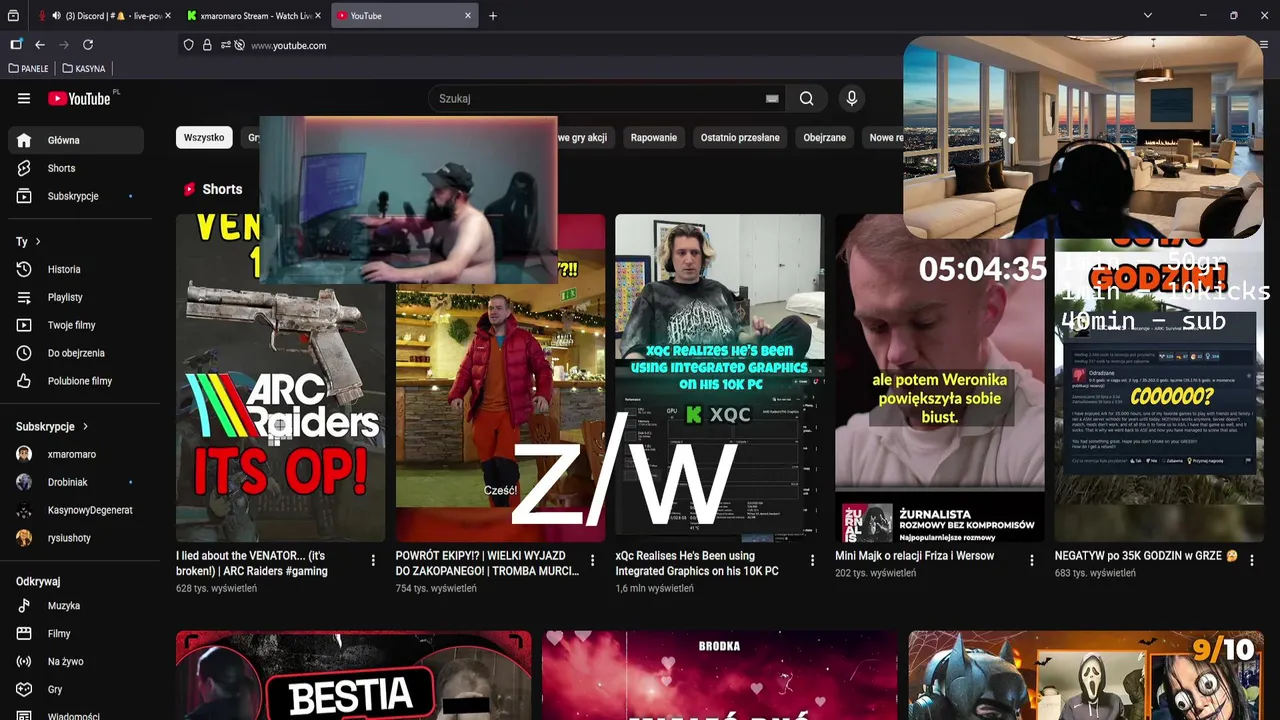
Task: Open Gry under Odkrywaj
Action: (76, 690)
